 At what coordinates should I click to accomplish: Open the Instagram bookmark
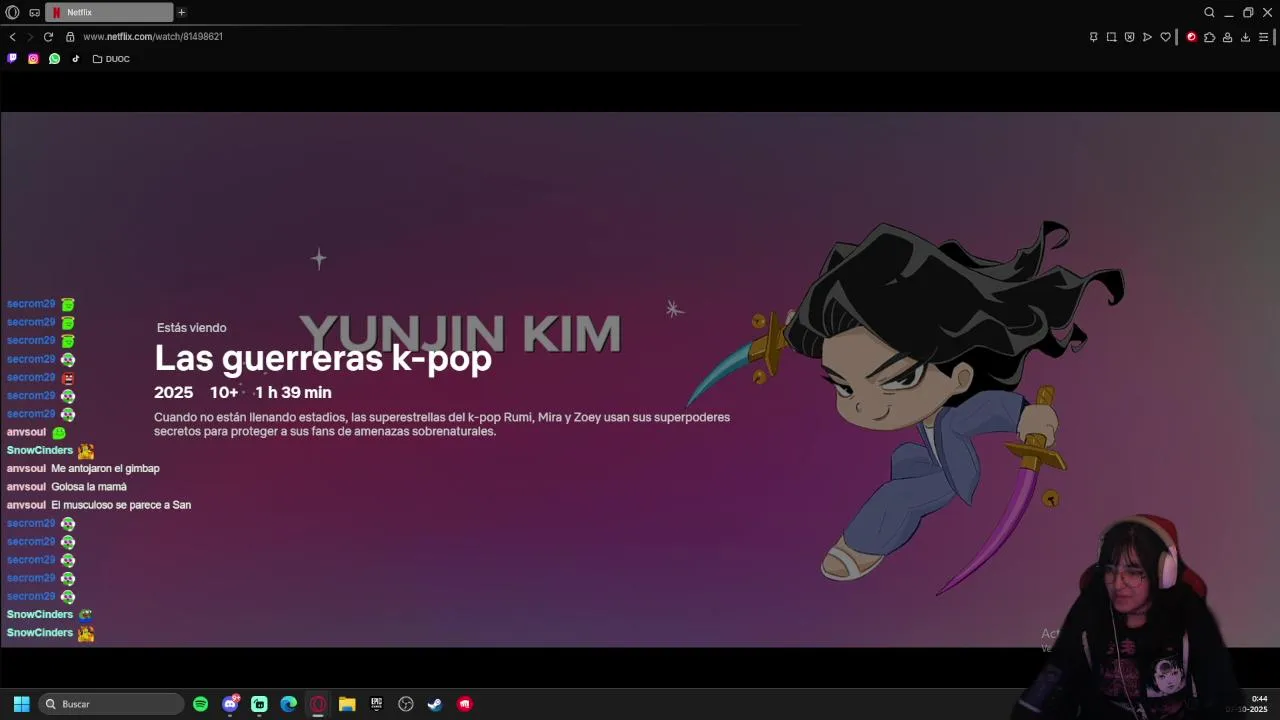(33, 59)
